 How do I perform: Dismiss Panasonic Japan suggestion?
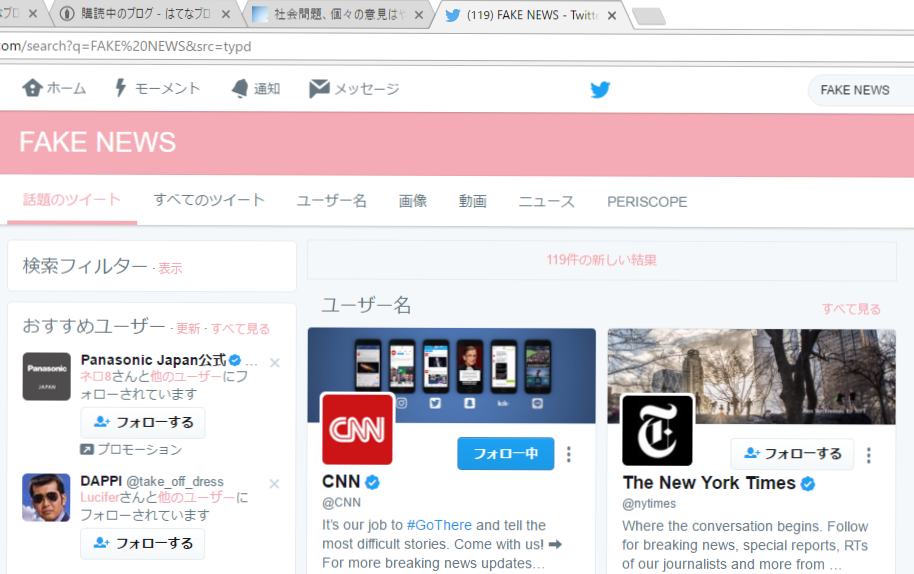coord(275,363)
